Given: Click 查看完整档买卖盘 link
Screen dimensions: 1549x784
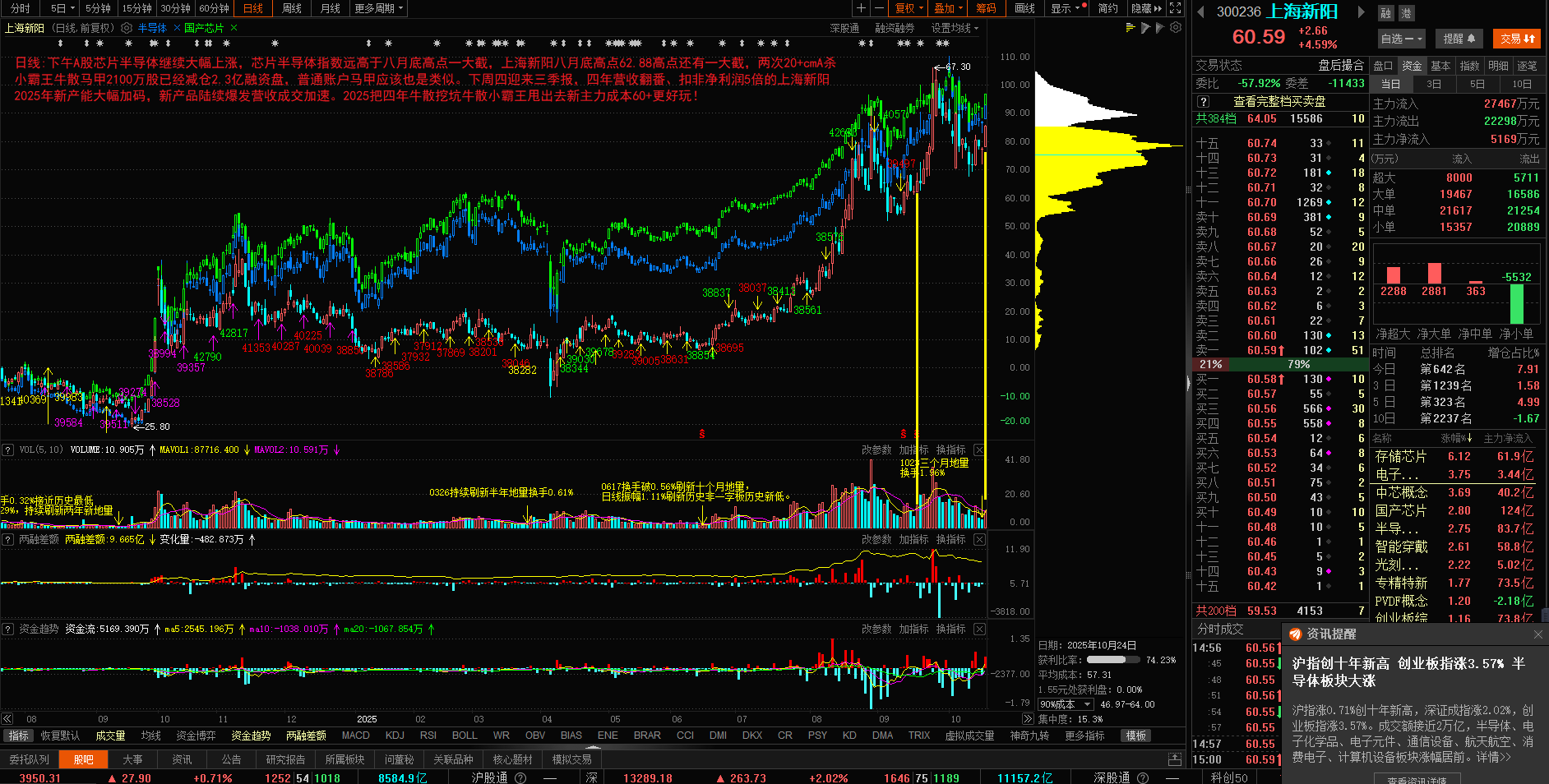Looking at the screenshot, I should tap(1279, 102).
